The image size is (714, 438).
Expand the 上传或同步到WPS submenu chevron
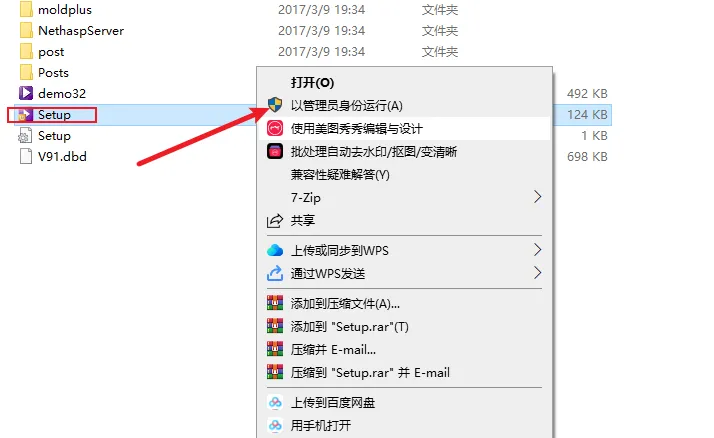pos(537,250)
